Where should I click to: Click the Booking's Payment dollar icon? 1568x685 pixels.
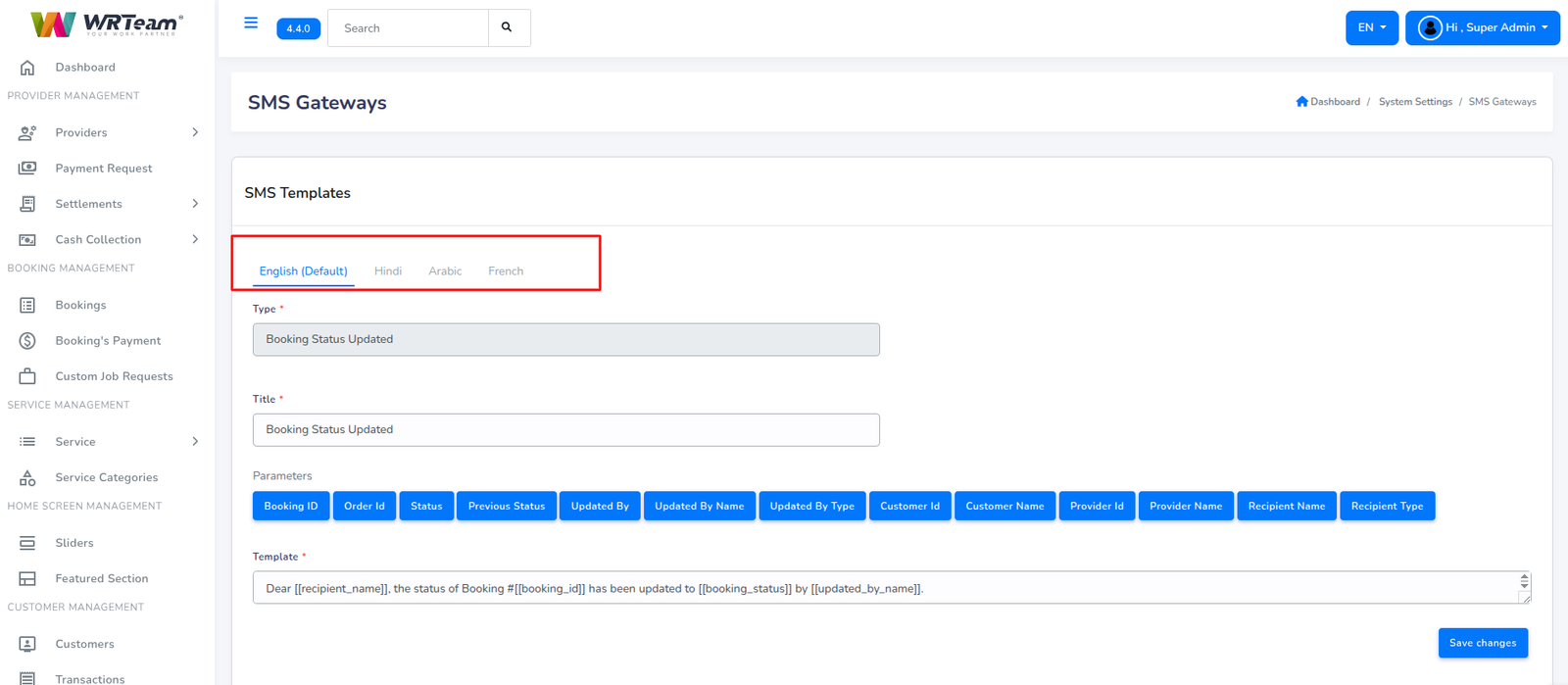click(x=27, y=340)
